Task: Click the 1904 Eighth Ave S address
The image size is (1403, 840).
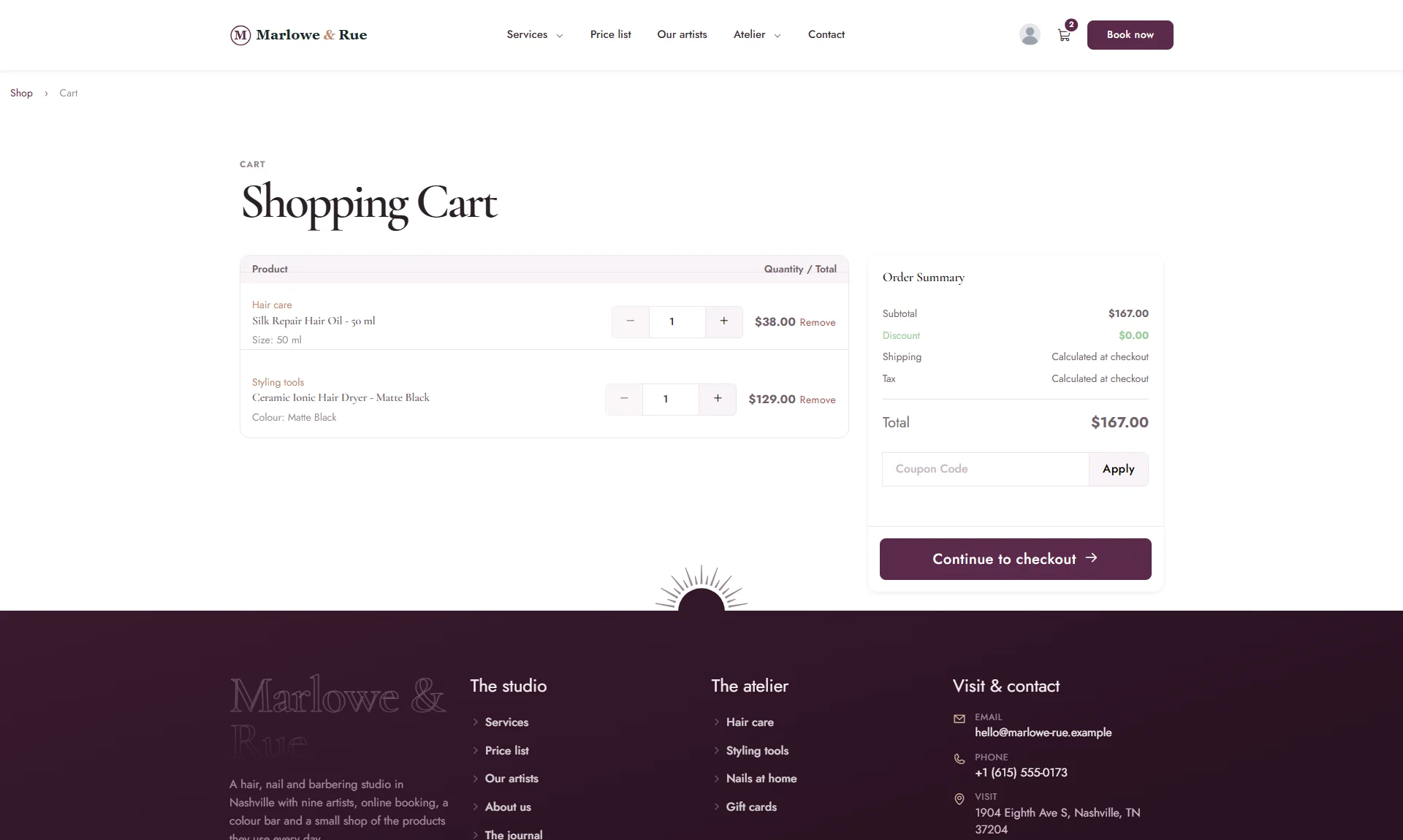Action: click(1057, 821)
